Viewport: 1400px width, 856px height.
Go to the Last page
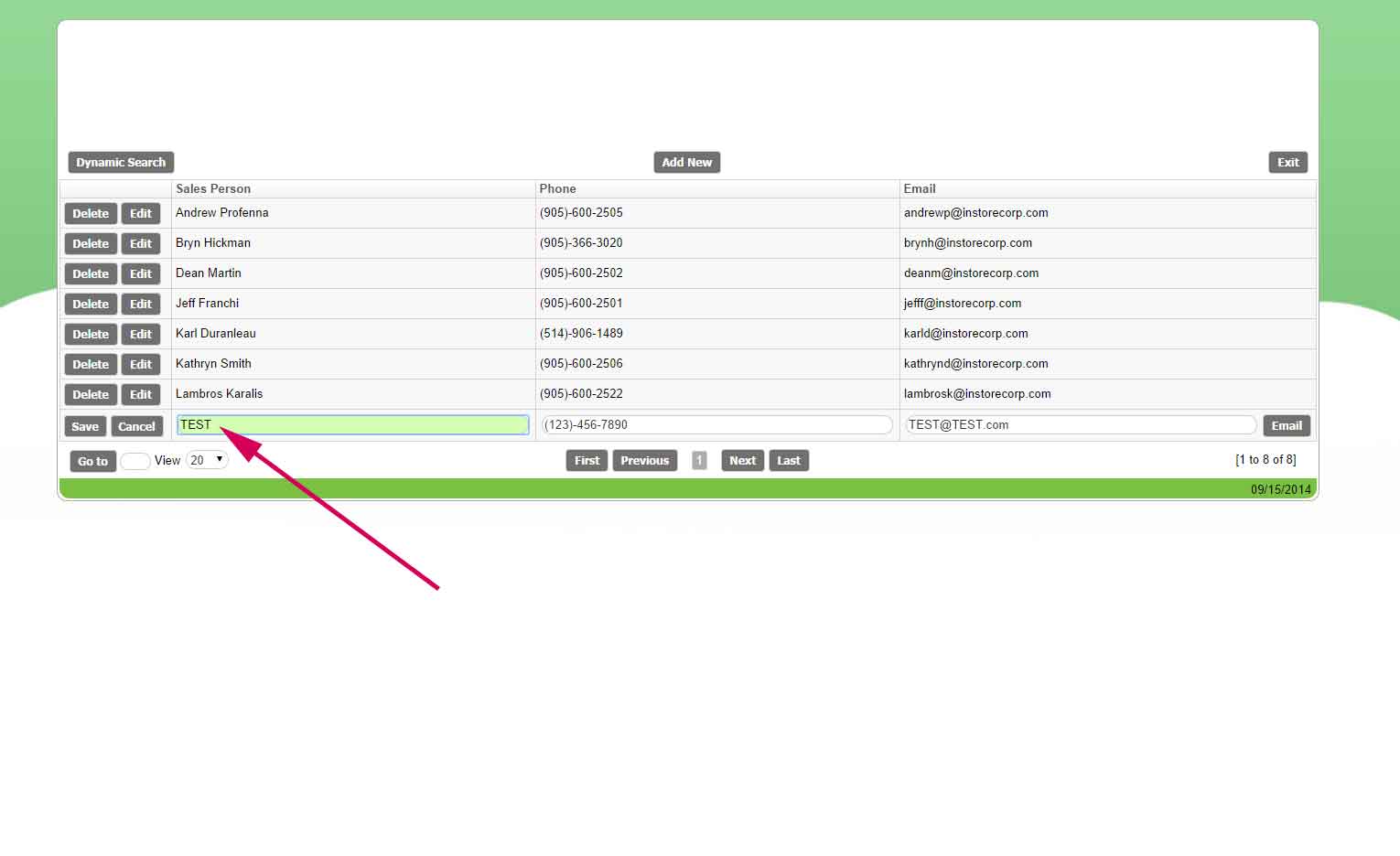point(789,461)
